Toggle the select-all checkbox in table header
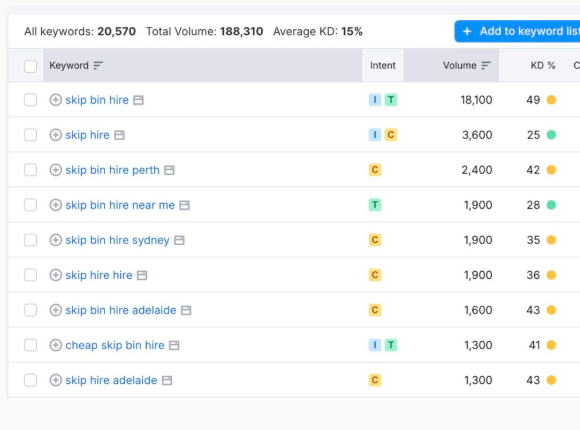This screenshot has height=430, width=580. [x=30, y=66]
